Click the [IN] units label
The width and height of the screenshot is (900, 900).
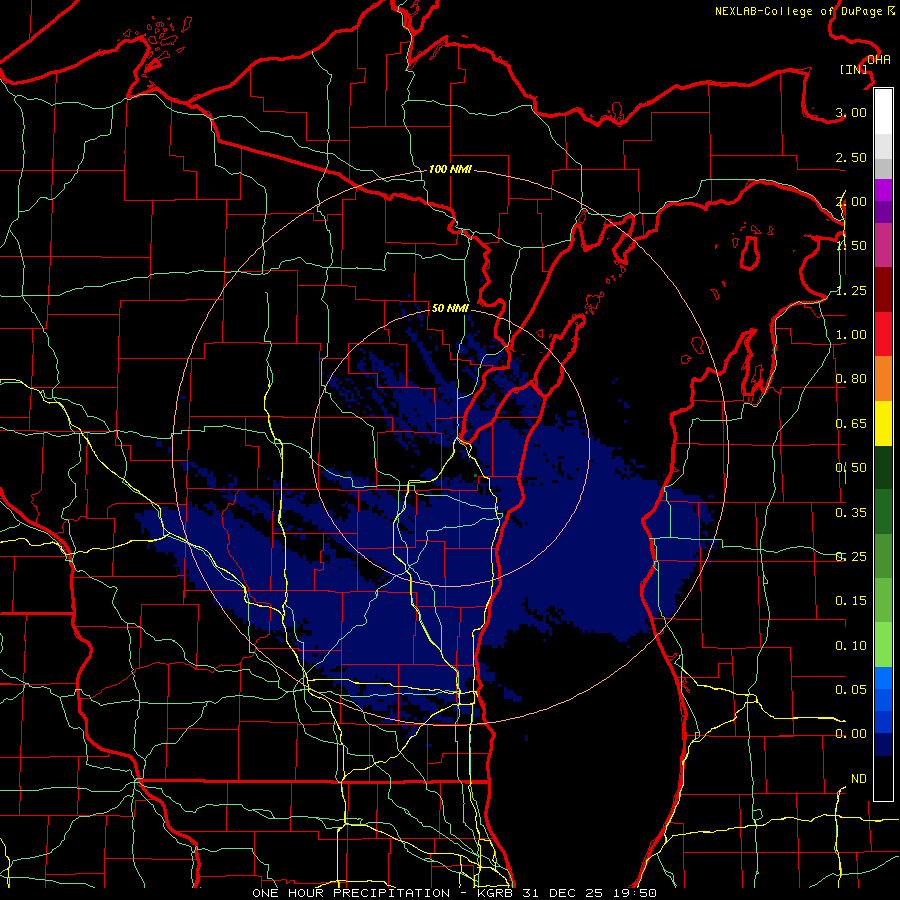(x=854, y=69)
